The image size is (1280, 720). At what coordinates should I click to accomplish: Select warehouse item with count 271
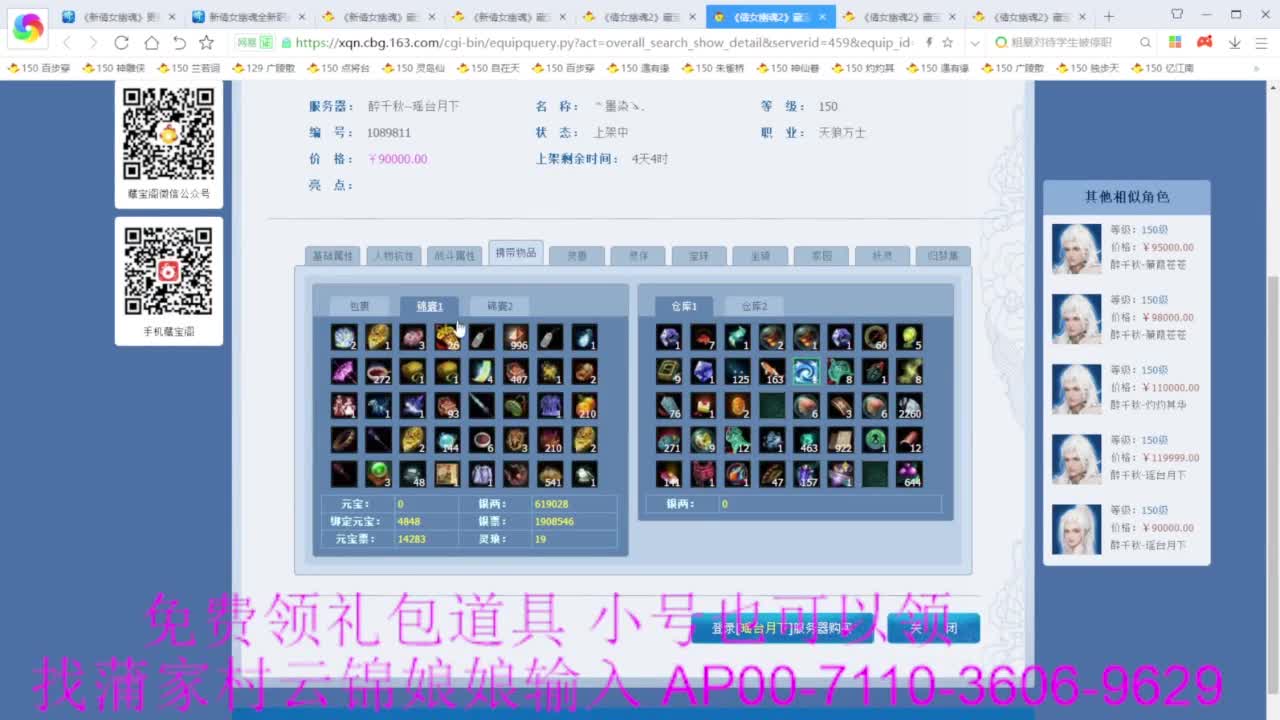pyautogui.click(x=669, y=440)
